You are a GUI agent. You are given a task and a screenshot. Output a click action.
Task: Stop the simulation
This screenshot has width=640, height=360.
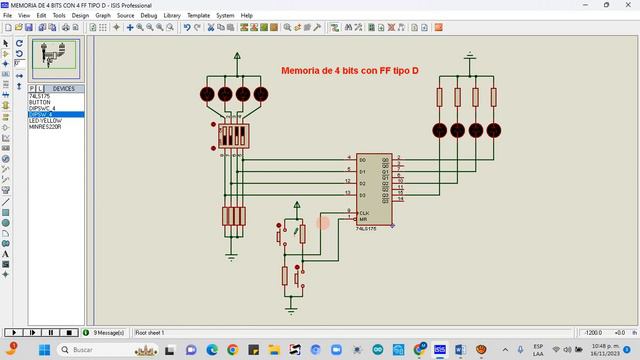(x=69, y=333)
